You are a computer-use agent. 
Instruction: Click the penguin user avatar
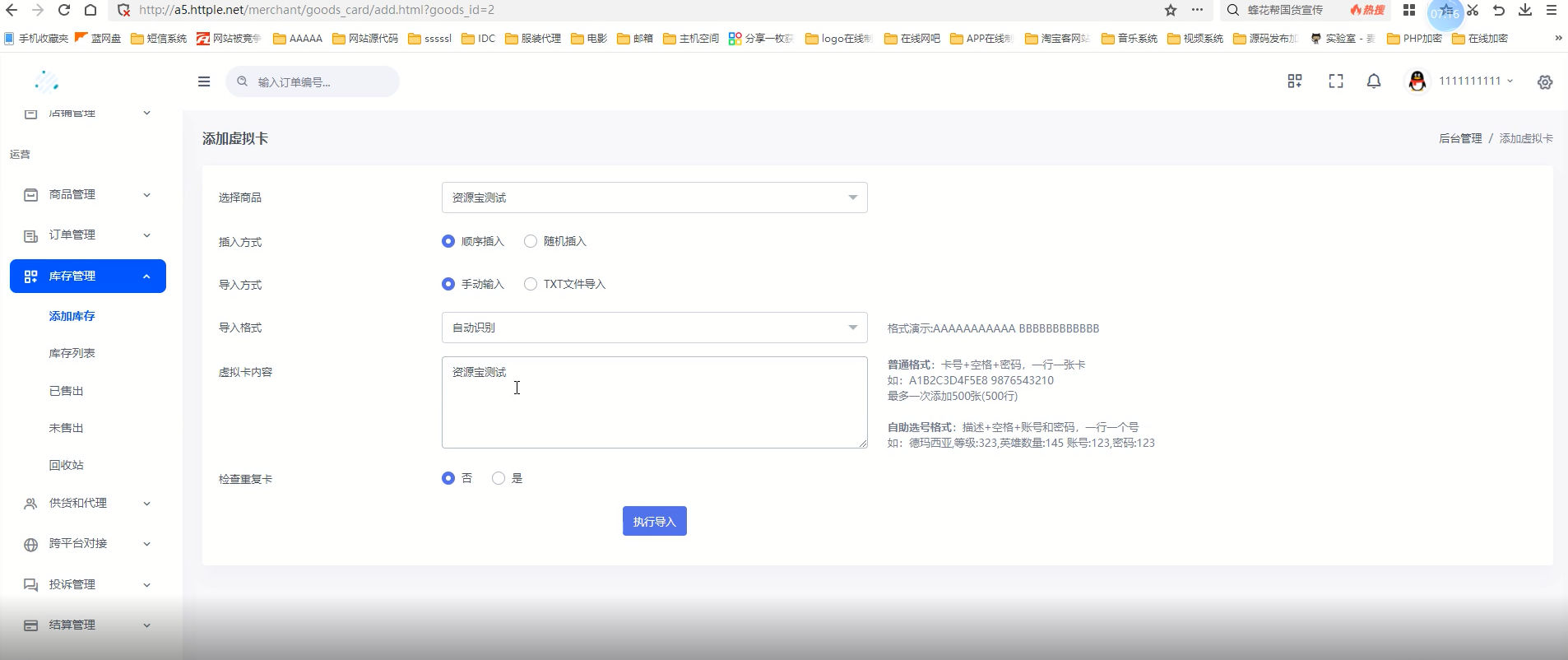pos(1417,81)
